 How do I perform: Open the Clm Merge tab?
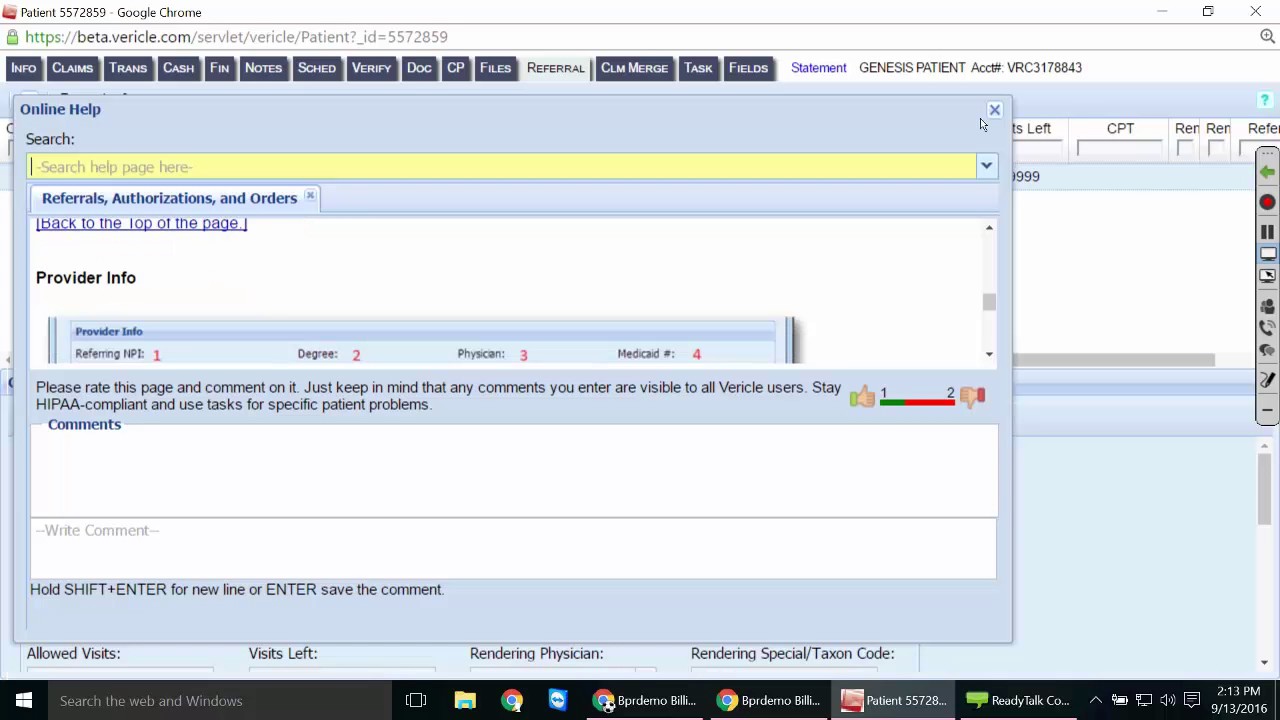coord(634,68)
